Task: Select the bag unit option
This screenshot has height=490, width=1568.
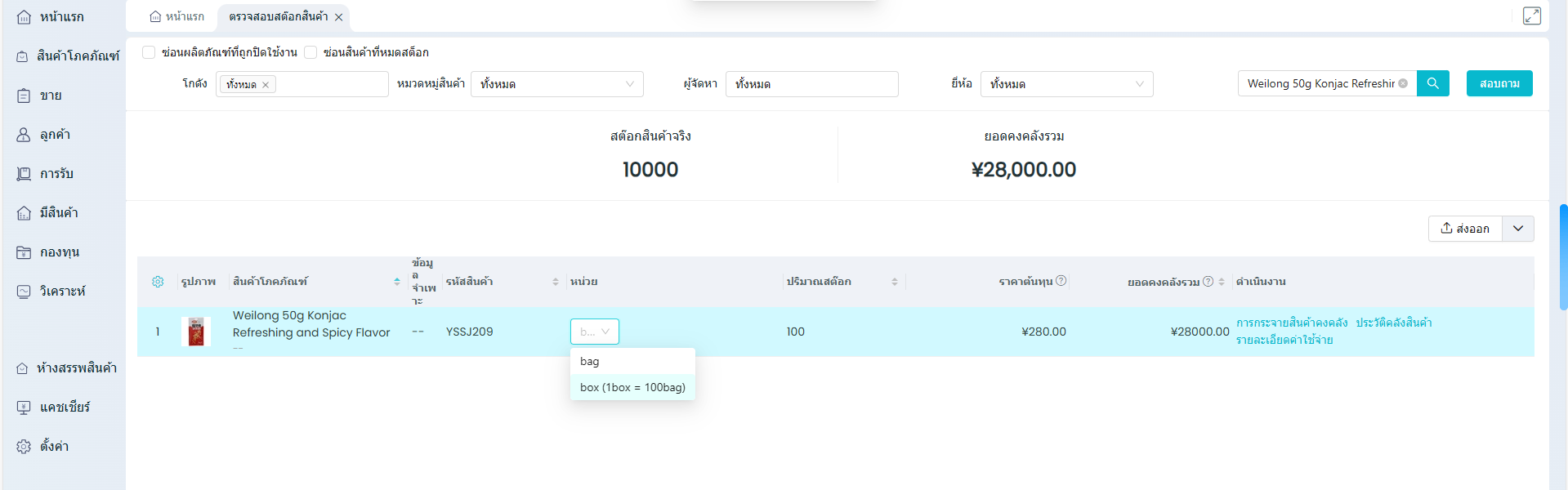Action: [x=590, y=361]
